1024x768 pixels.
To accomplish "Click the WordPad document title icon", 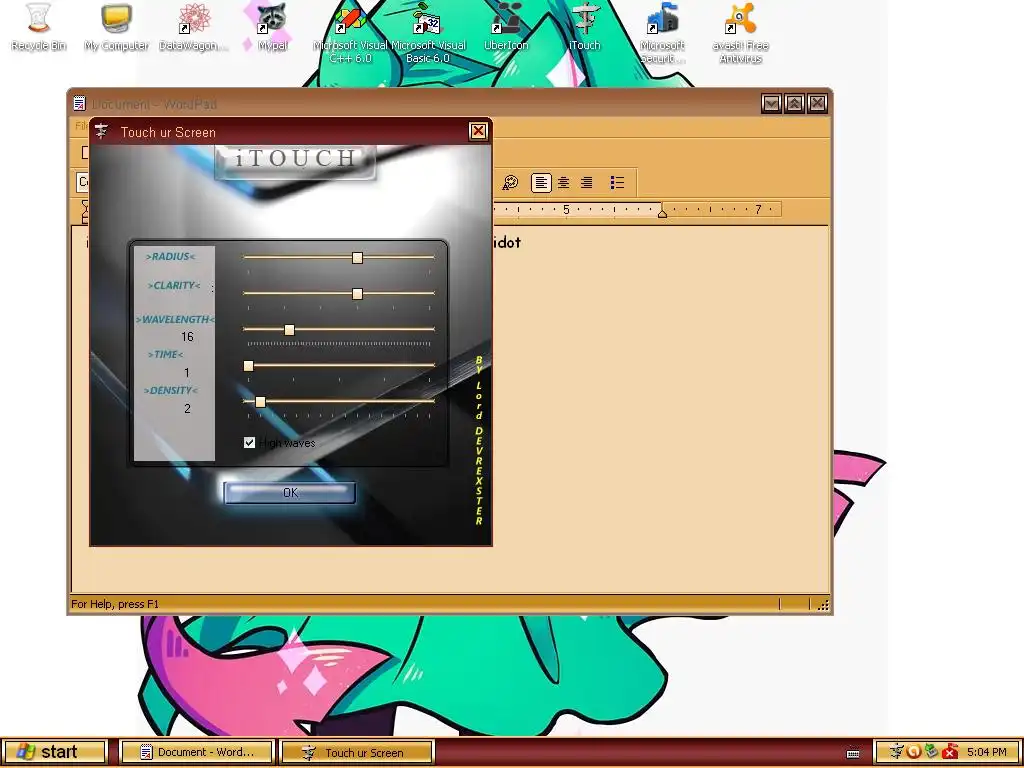I will click(x=80, y=103).
